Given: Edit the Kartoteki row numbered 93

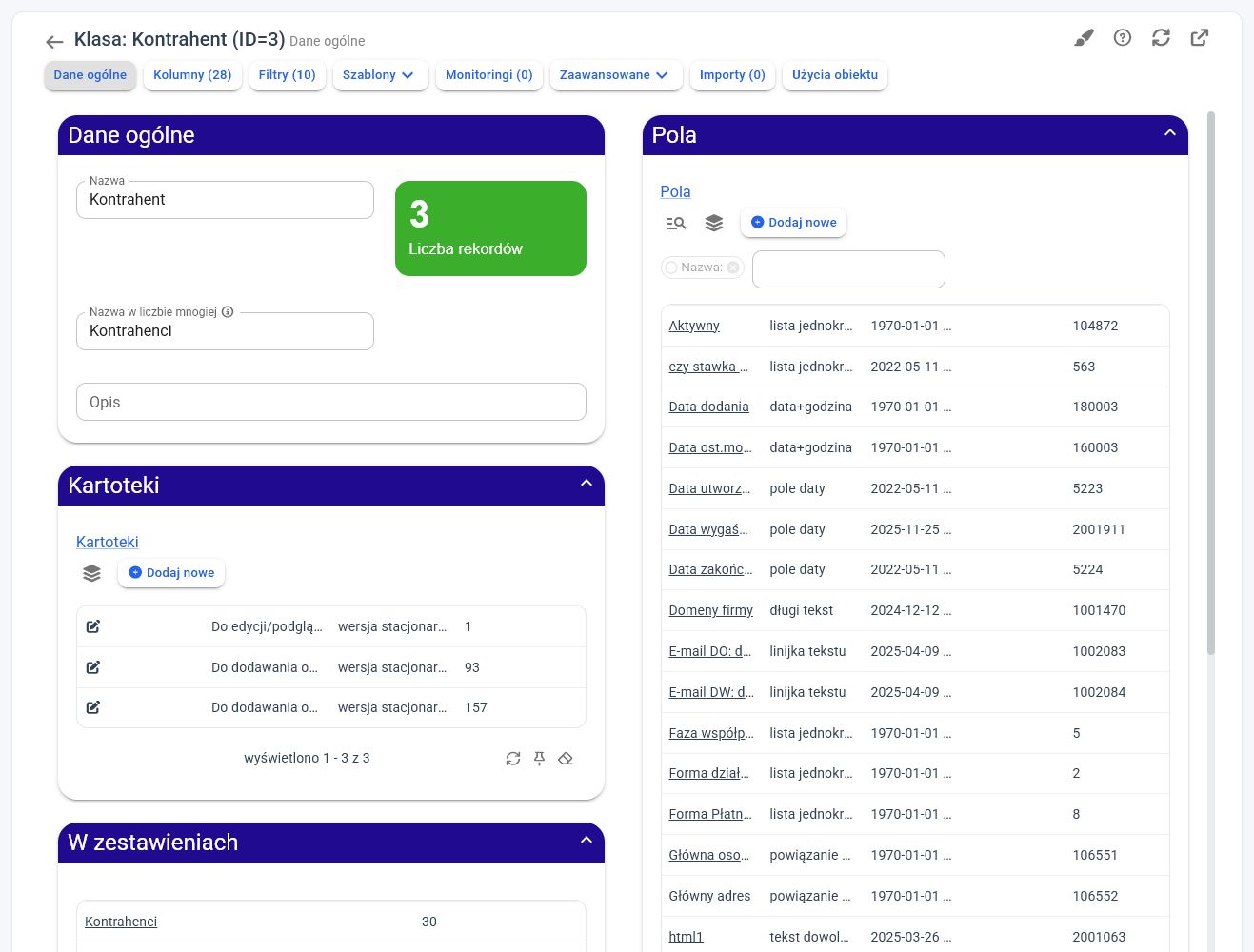Looking at the screenshot, I should click(93, 667).
